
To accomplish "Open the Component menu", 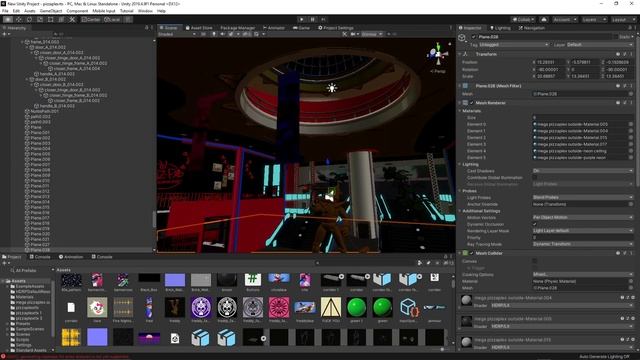I will click(x=77, y=11).
